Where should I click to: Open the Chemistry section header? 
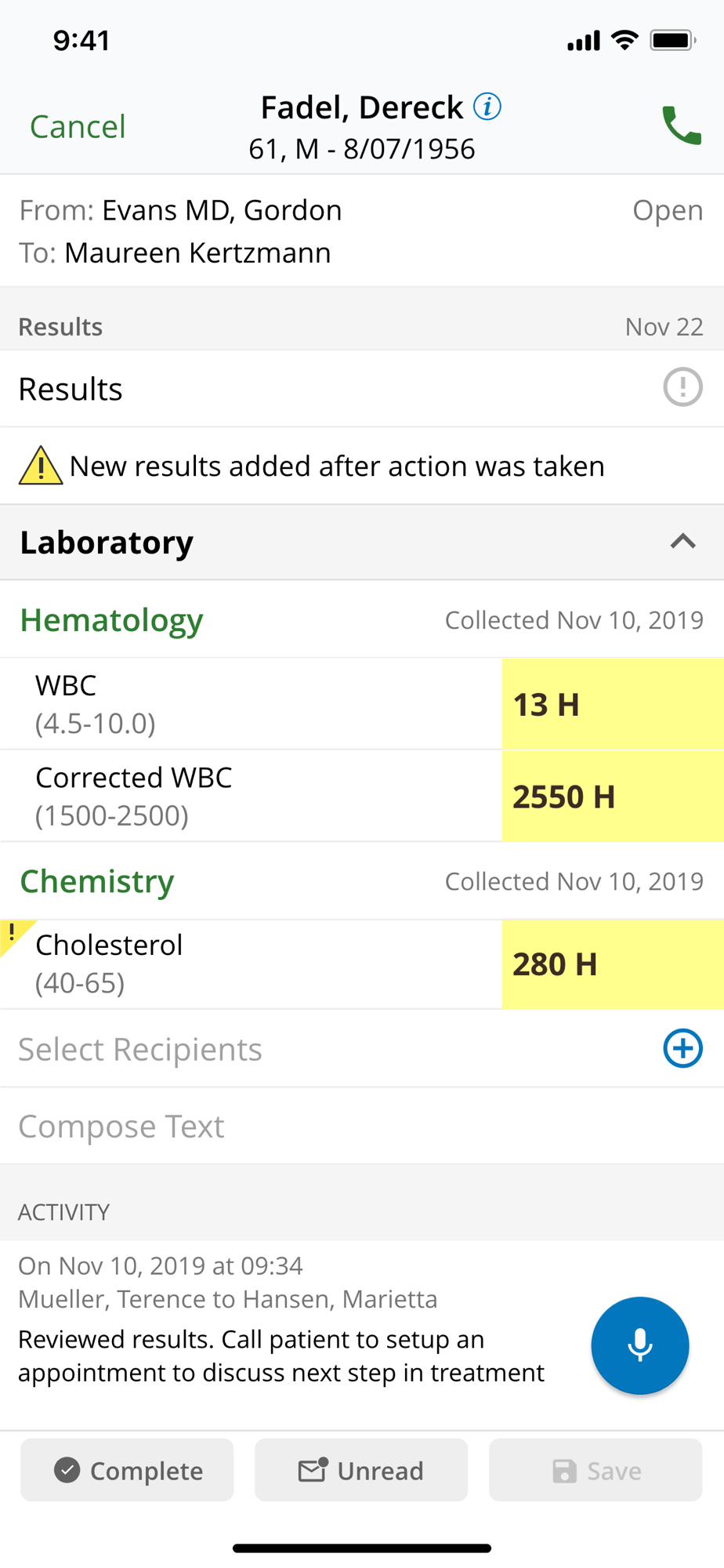[x=97, y=881]
